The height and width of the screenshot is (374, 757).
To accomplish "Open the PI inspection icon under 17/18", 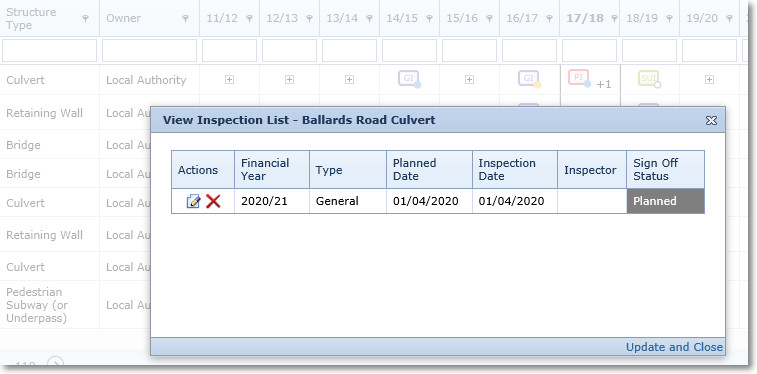I will (x=579, y=78).
